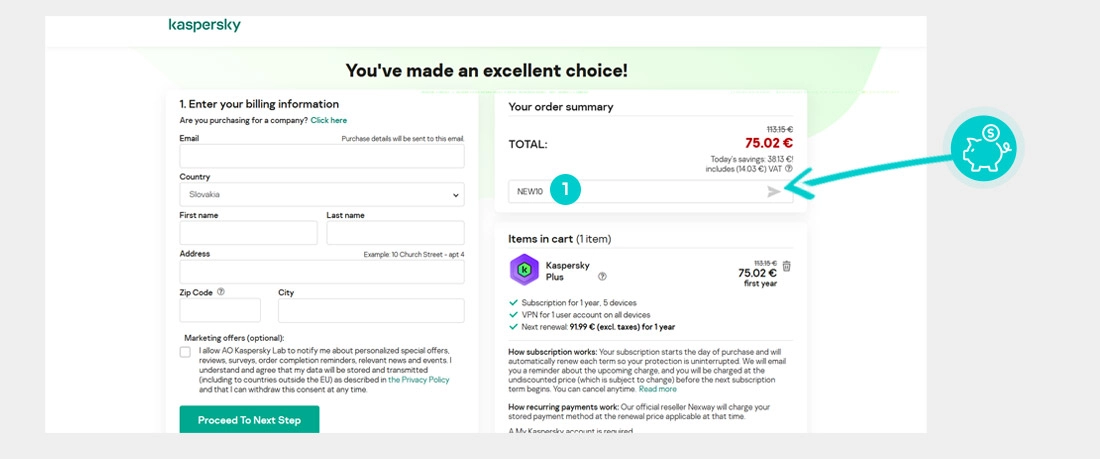This screenshot has width=1100, height=459.
Task: Focus the City input field
Action: coord(371,310)
